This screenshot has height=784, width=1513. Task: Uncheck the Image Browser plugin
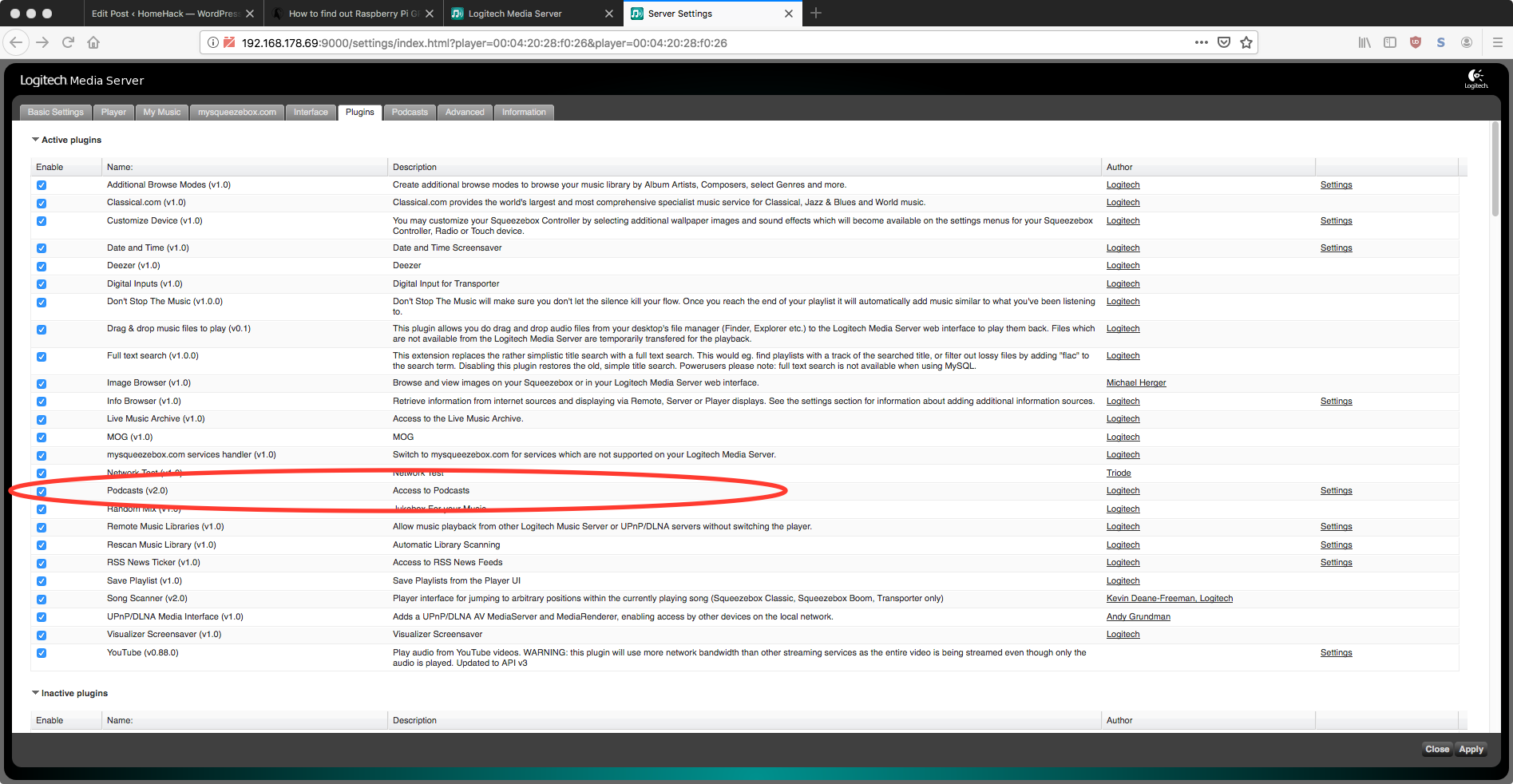click(x=42, y=383)
